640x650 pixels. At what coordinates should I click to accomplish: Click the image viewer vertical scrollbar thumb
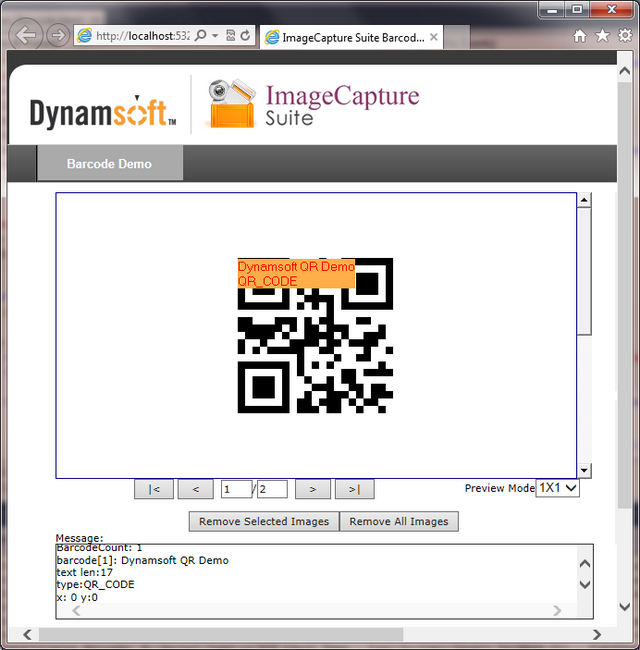click(584, 272)
